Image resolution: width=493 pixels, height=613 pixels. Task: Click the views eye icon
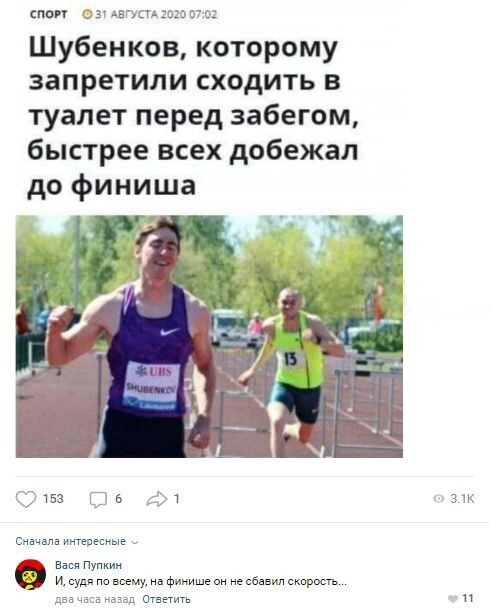[x=439, y=498]
